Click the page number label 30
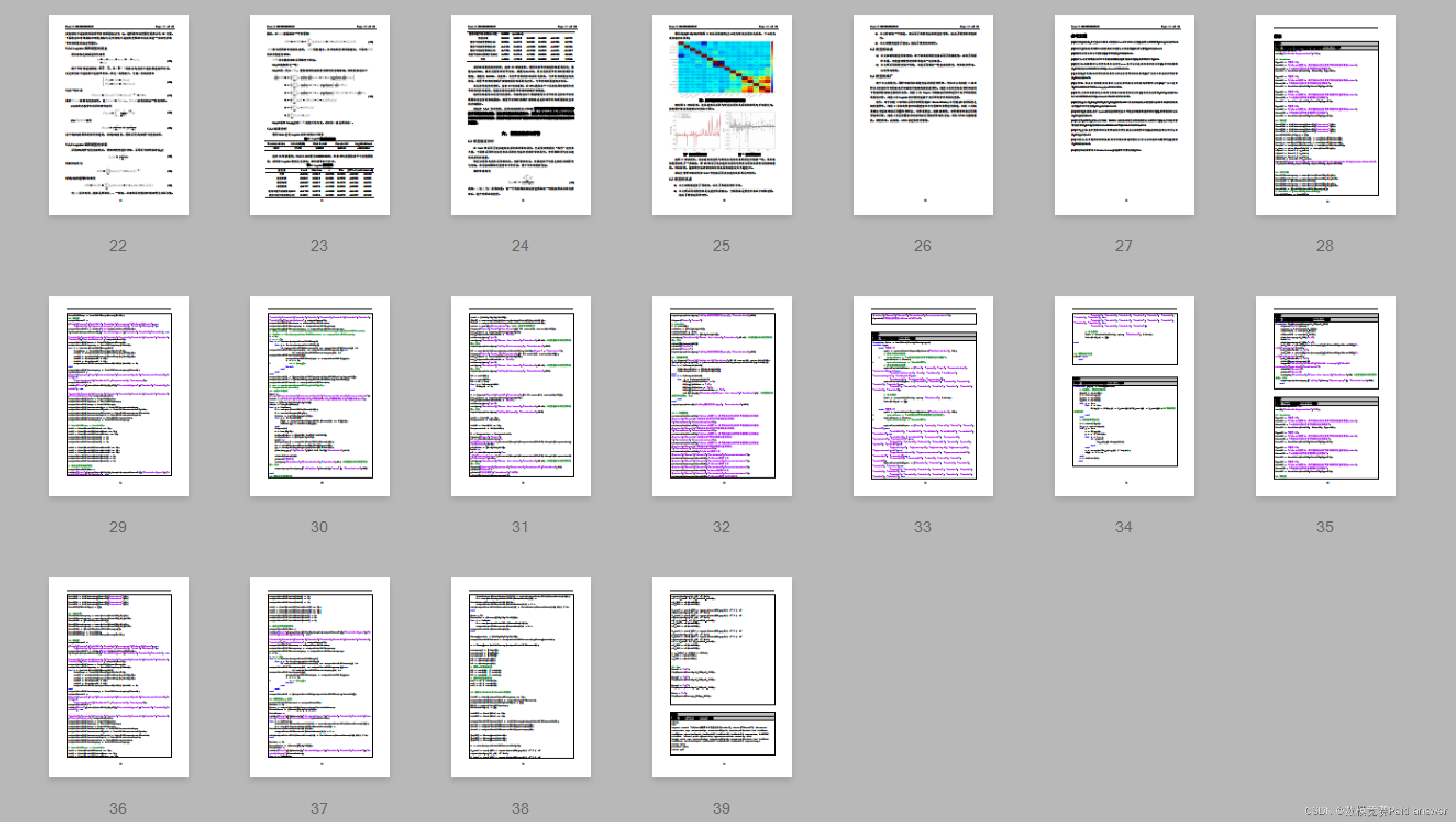Viewport: 1456px width, 822px height. tap(319, 527)
